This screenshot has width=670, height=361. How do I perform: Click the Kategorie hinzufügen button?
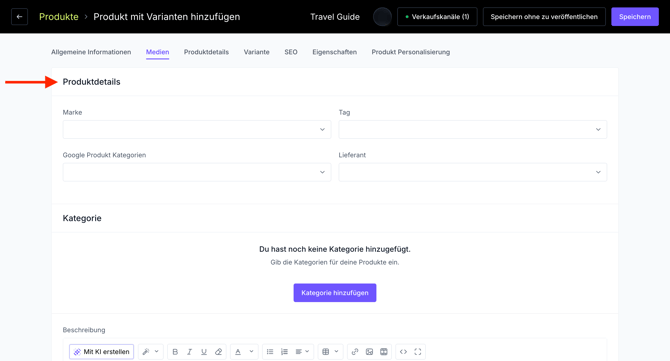(x=335, y=293)
